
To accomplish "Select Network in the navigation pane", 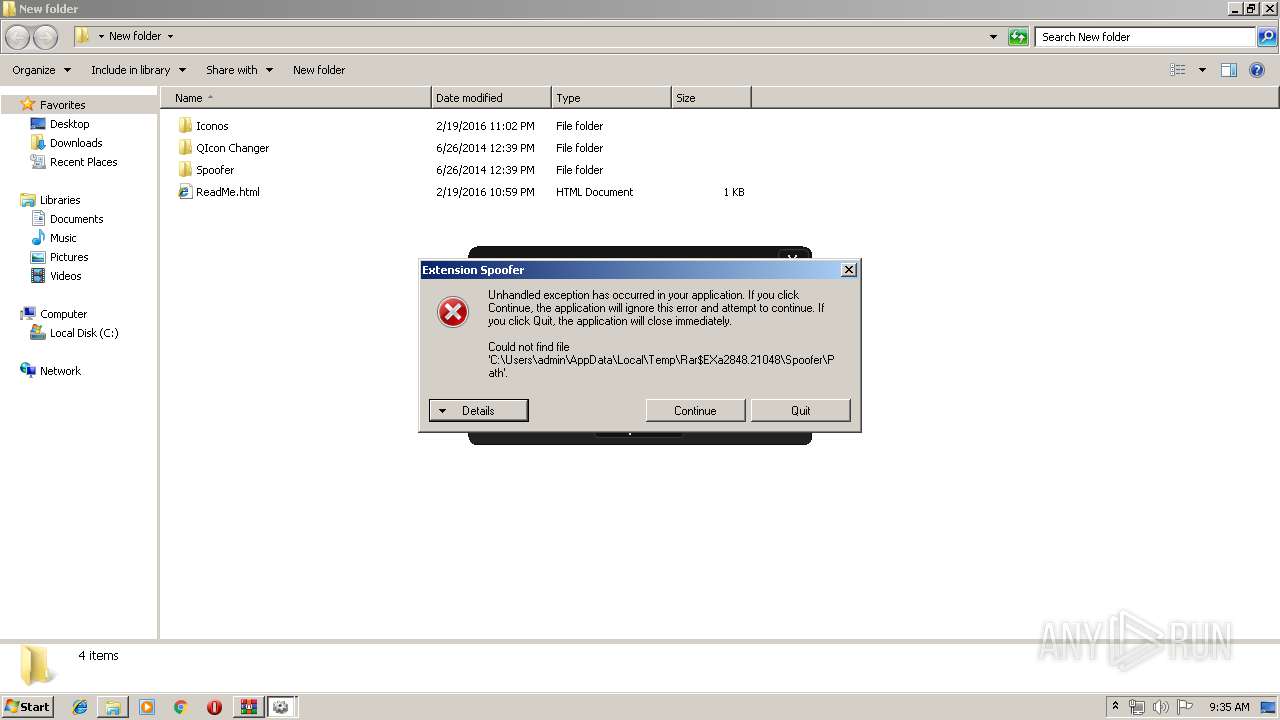I will (60, 371).
